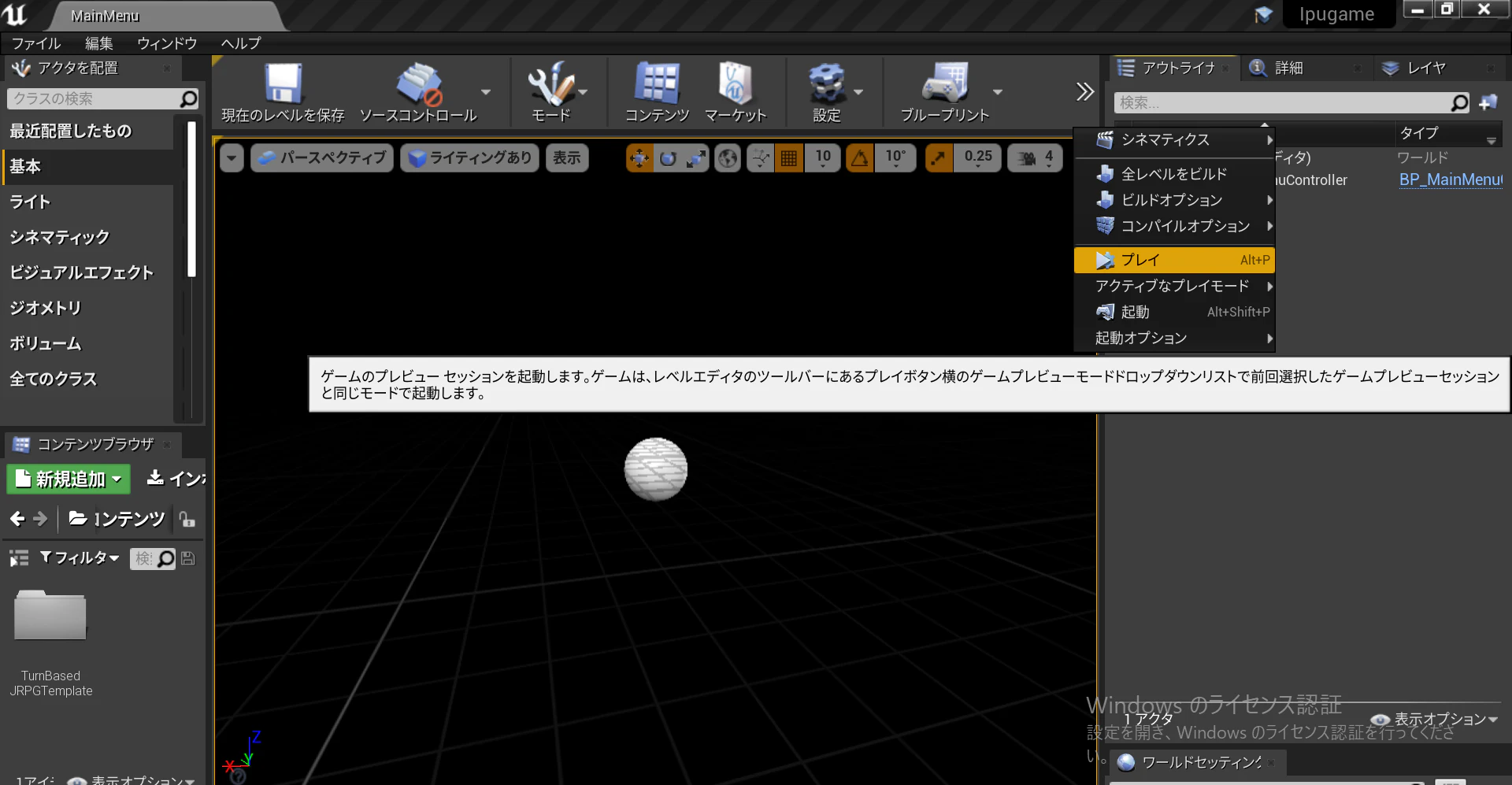Select the rotate gizmo tool in viewport
Image resolution: width=1512 pixels, height=785 pixels.
click(668, 158)
